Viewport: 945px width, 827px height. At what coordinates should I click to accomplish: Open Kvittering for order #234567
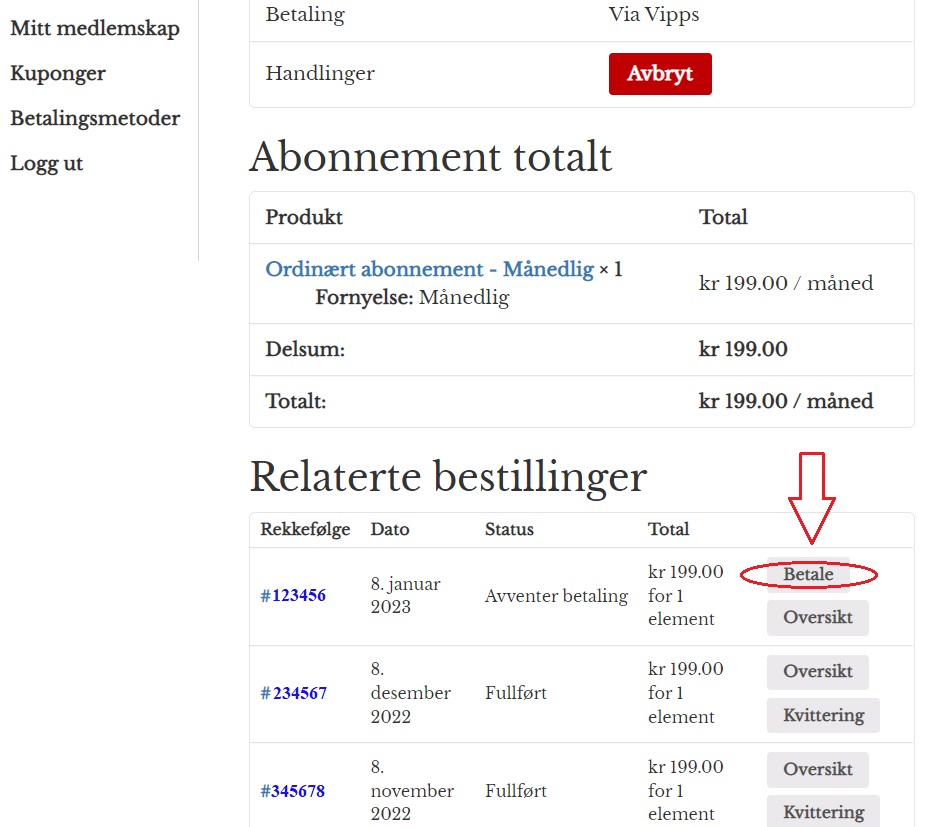(x=822, y=715)
